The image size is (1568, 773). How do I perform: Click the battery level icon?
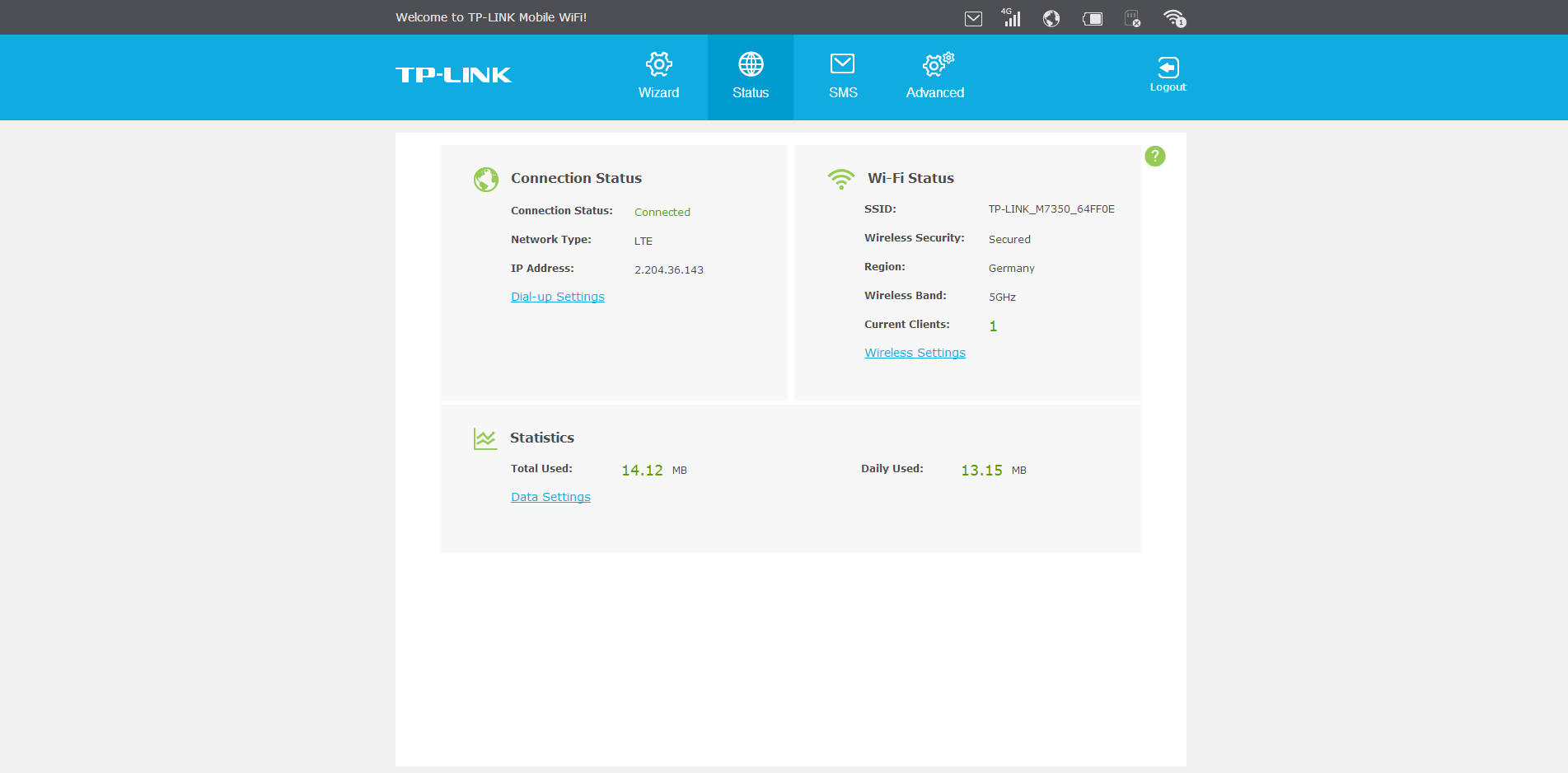1093,18
